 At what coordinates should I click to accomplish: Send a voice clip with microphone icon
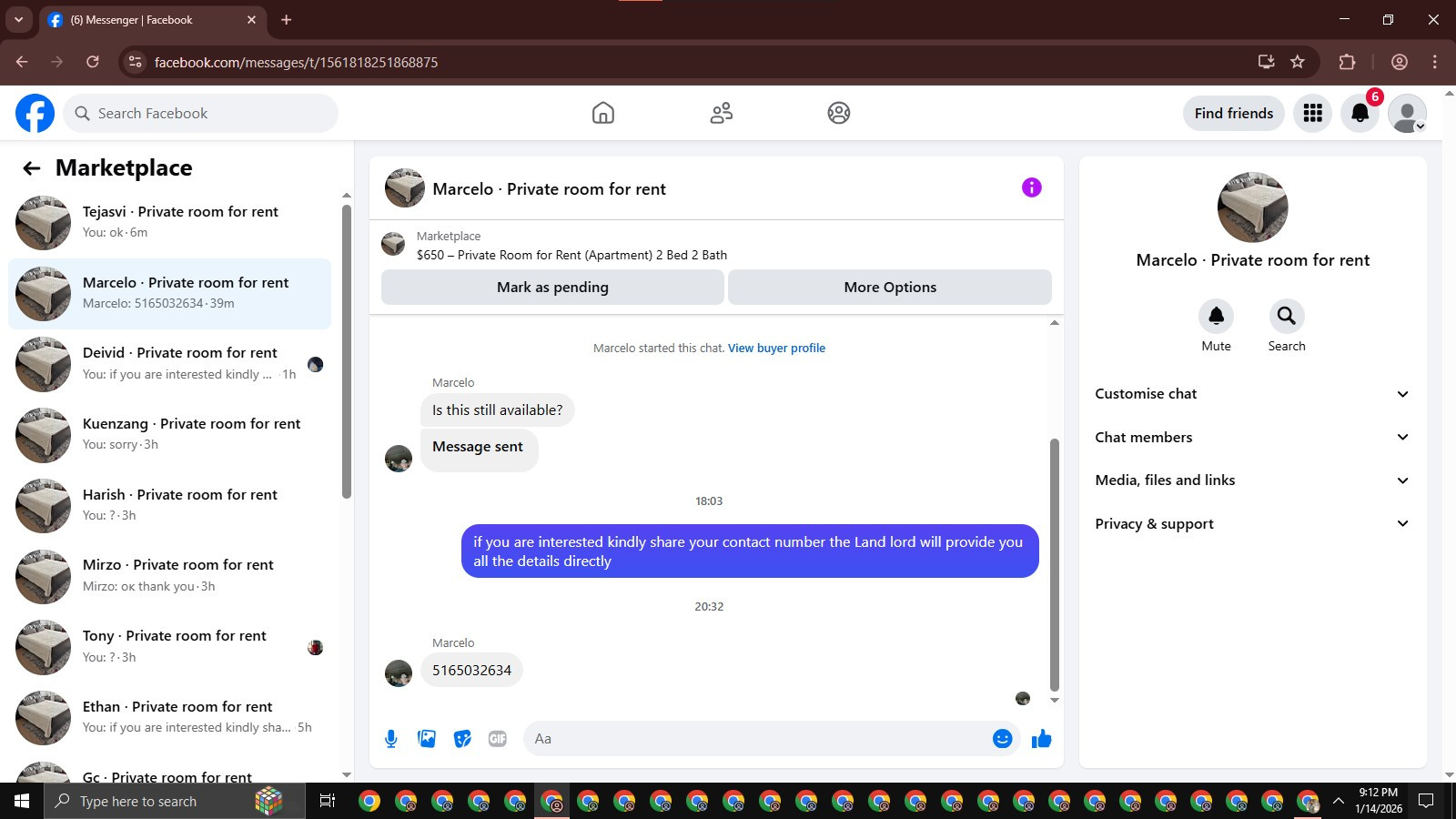[391, 739]
